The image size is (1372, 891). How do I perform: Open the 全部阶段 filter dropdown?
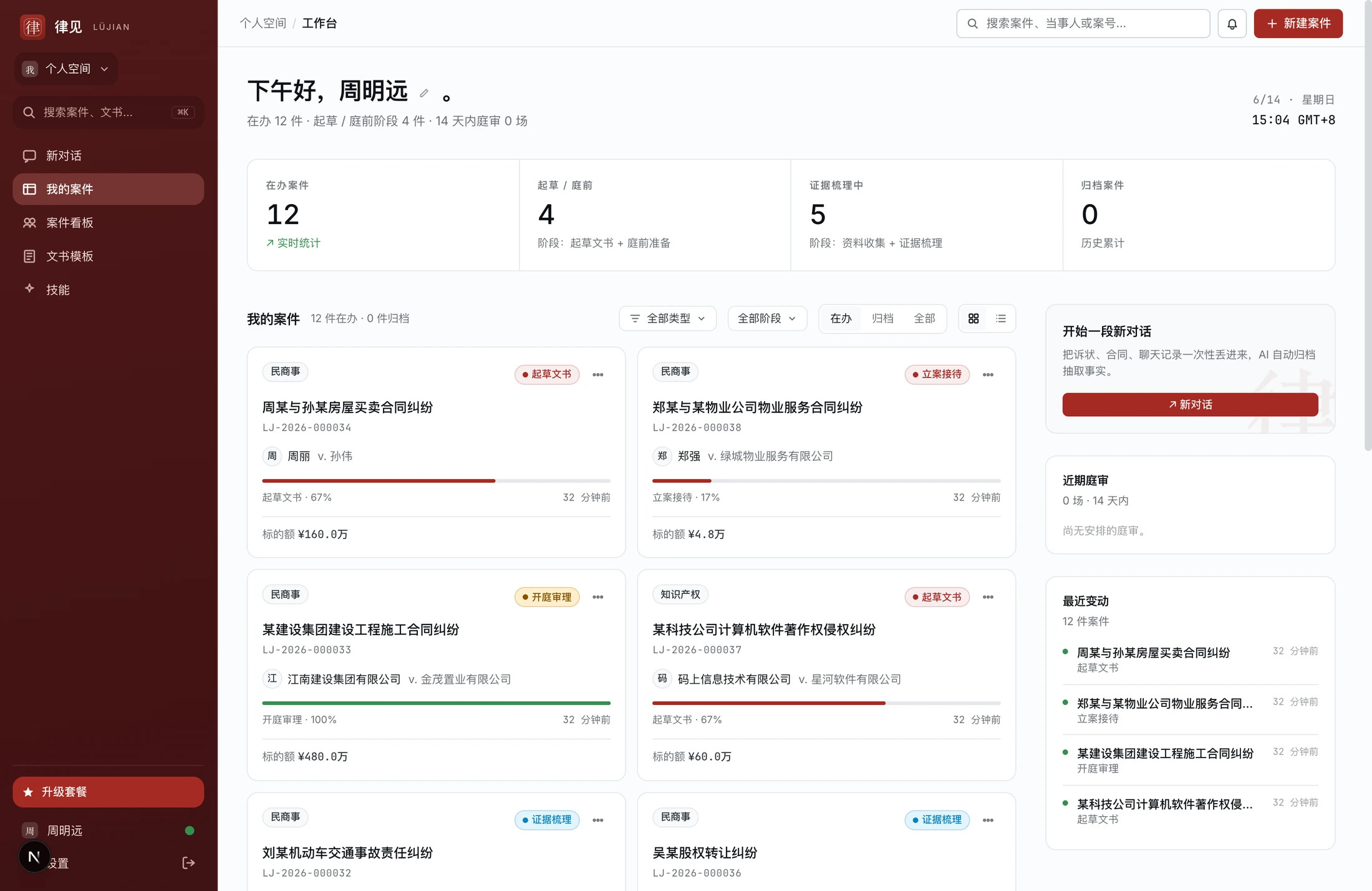point(767,318)
